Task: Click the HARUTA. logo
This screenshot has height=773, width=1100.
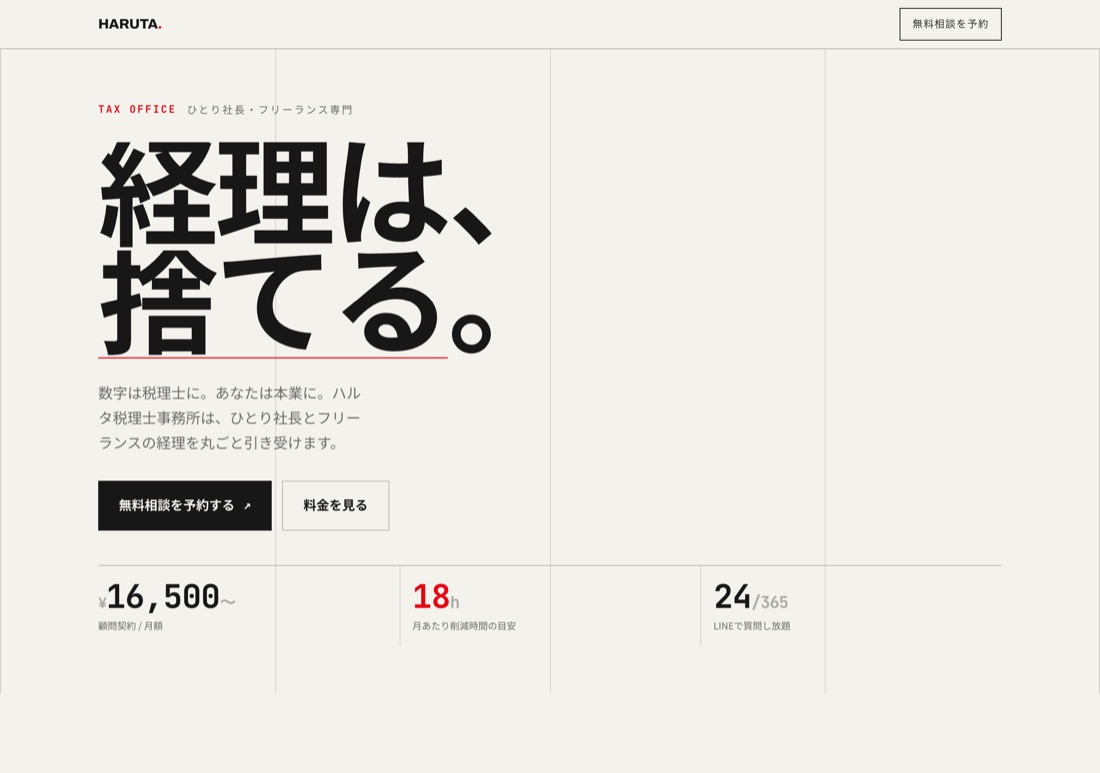Action: (130, 24)
